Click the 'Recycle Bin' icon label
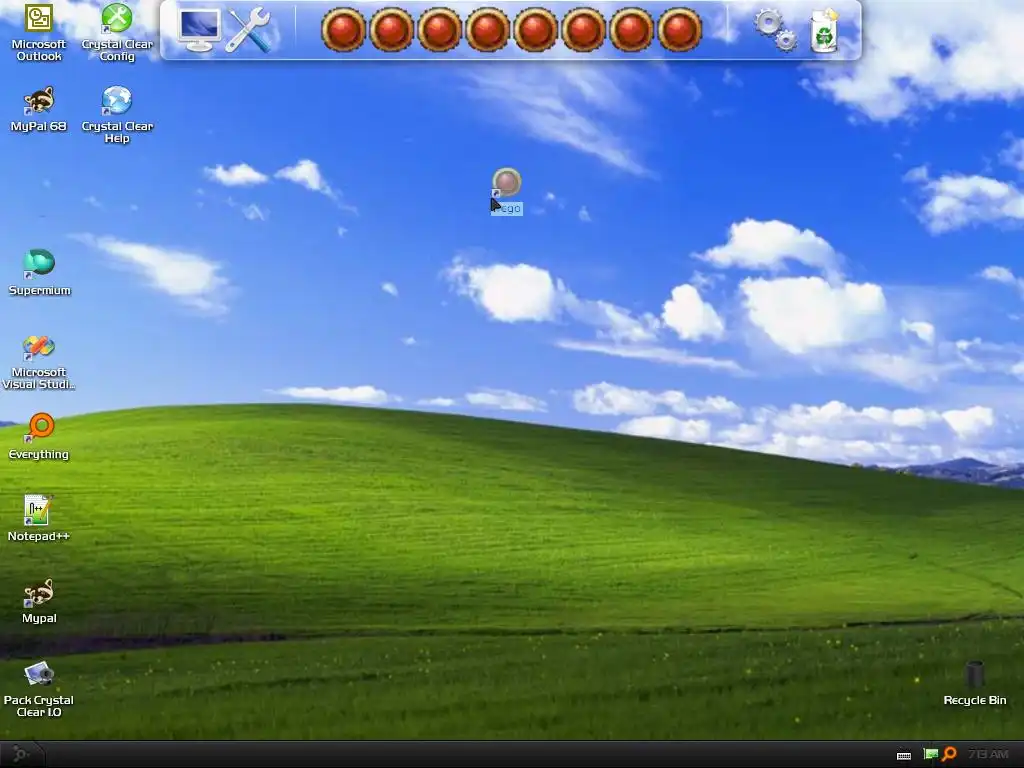 click(x=974, y=700)
